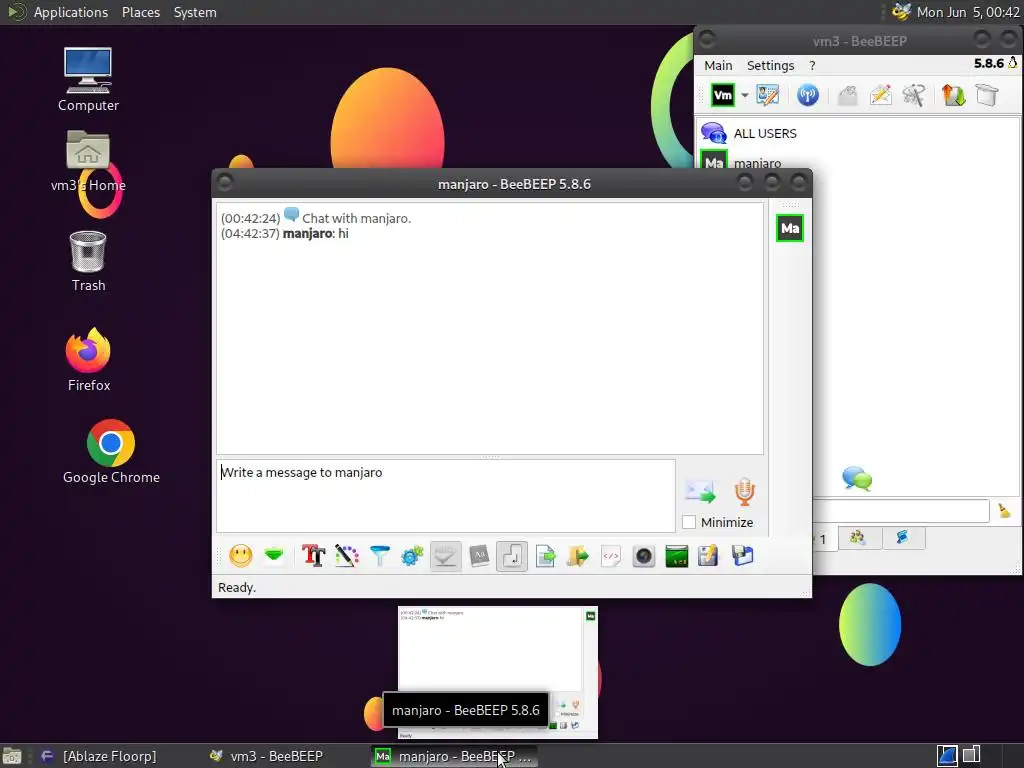The height and width of the screenshot is (768, 1024).
Task: Select ALL USERS in the user list
Action: coord(858,133)
